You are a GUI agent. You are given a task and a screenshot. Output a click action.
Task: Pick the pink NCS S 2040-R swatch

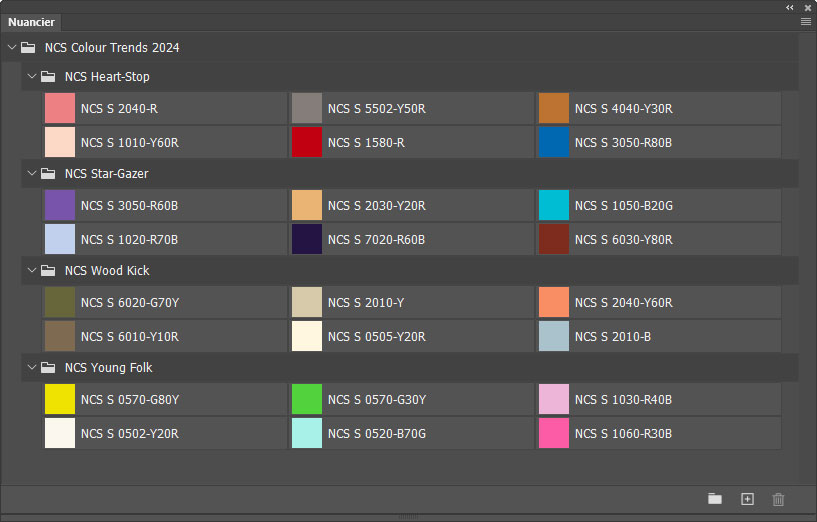pos(60,108)
